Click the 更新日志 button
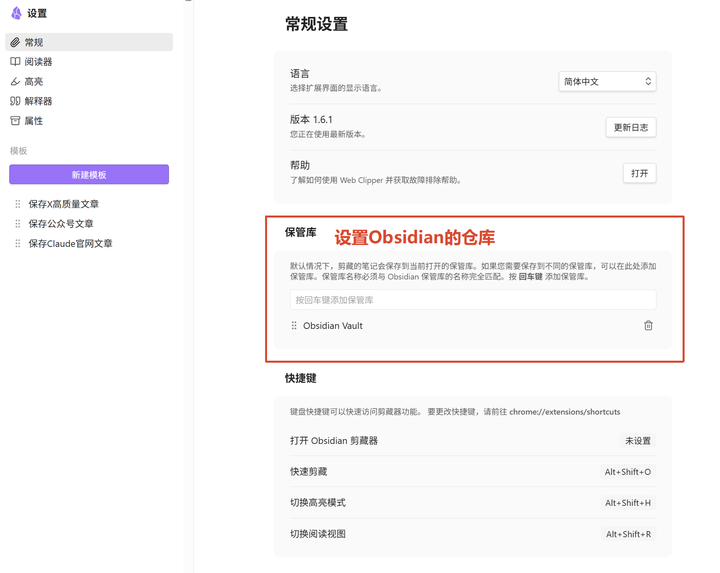720x573 pixels. pyautogui.click(x=630, y=127)
